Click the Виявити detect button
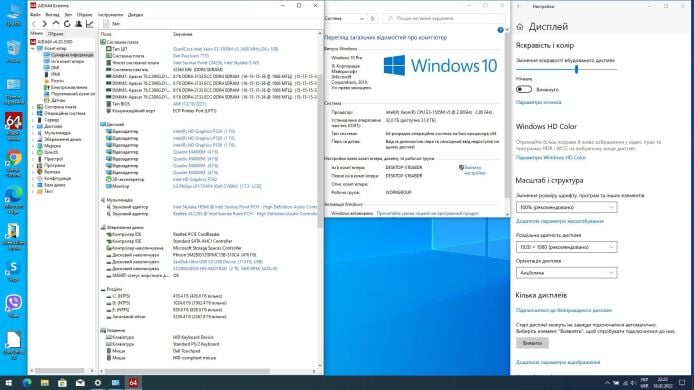 pyautogui.click(x=532, y=343)
